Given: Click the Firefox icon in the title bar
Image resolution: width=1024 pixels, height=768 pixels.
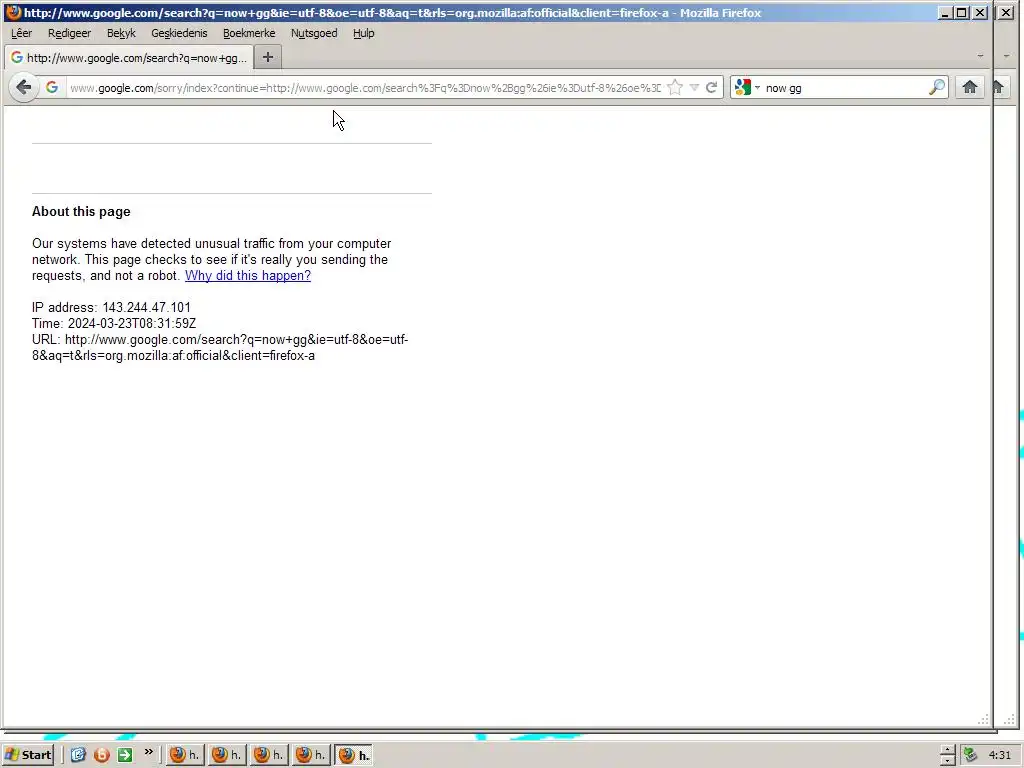Looking at the screenshot, I should click(13, 12).
